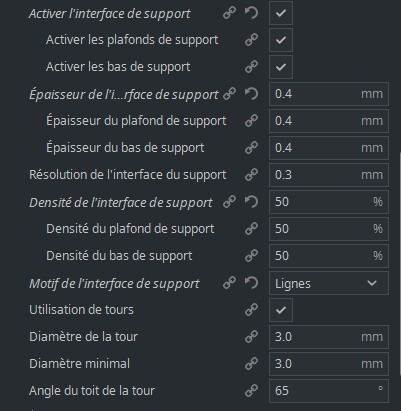Toggle Activer les bas de support checkbox
Screen dimensions: 401x411
click(x=281, y=67)
